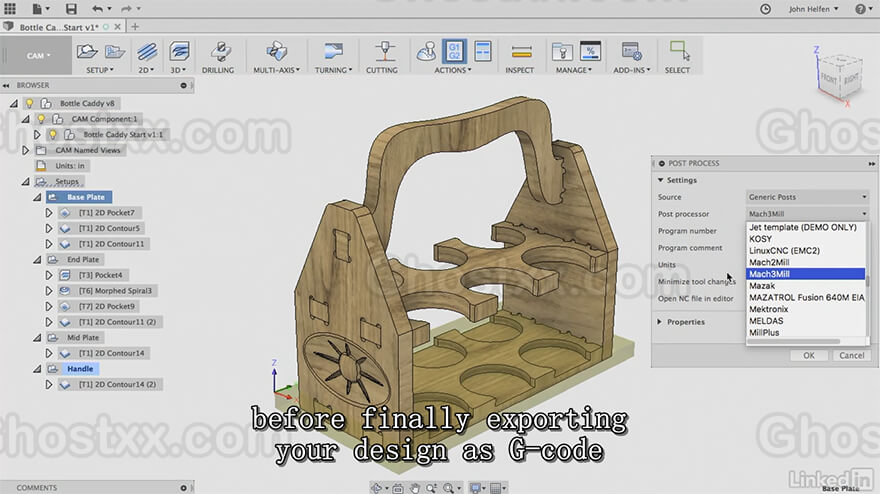Open the Add-Ins scripts icon
This screenshot has width=880, height=494.
pos(632,52)
